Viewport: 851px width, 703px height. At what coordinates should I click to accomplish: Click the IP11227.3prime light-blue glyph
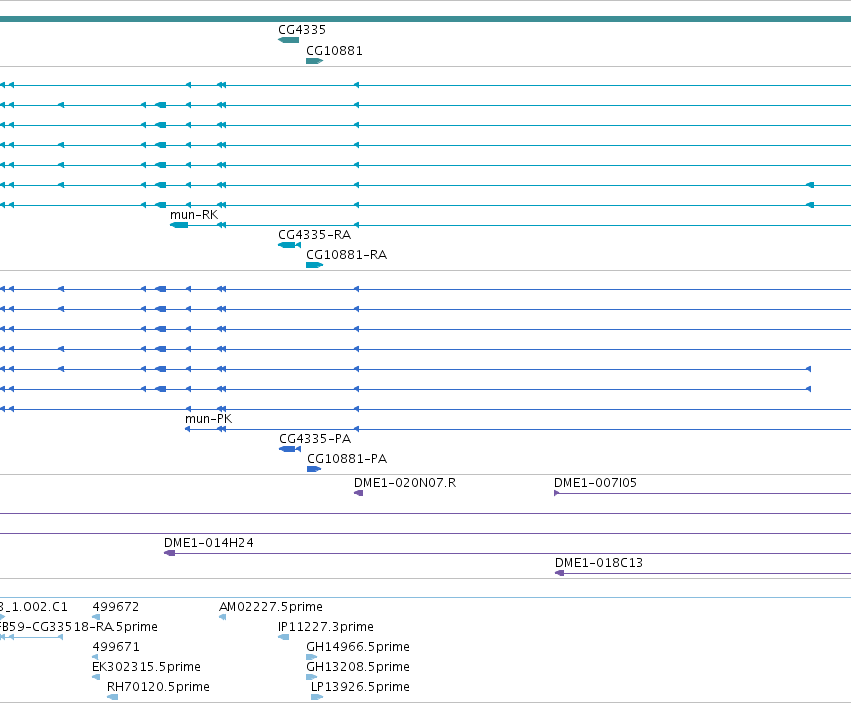pyautogui.click(x=283, y=637)
